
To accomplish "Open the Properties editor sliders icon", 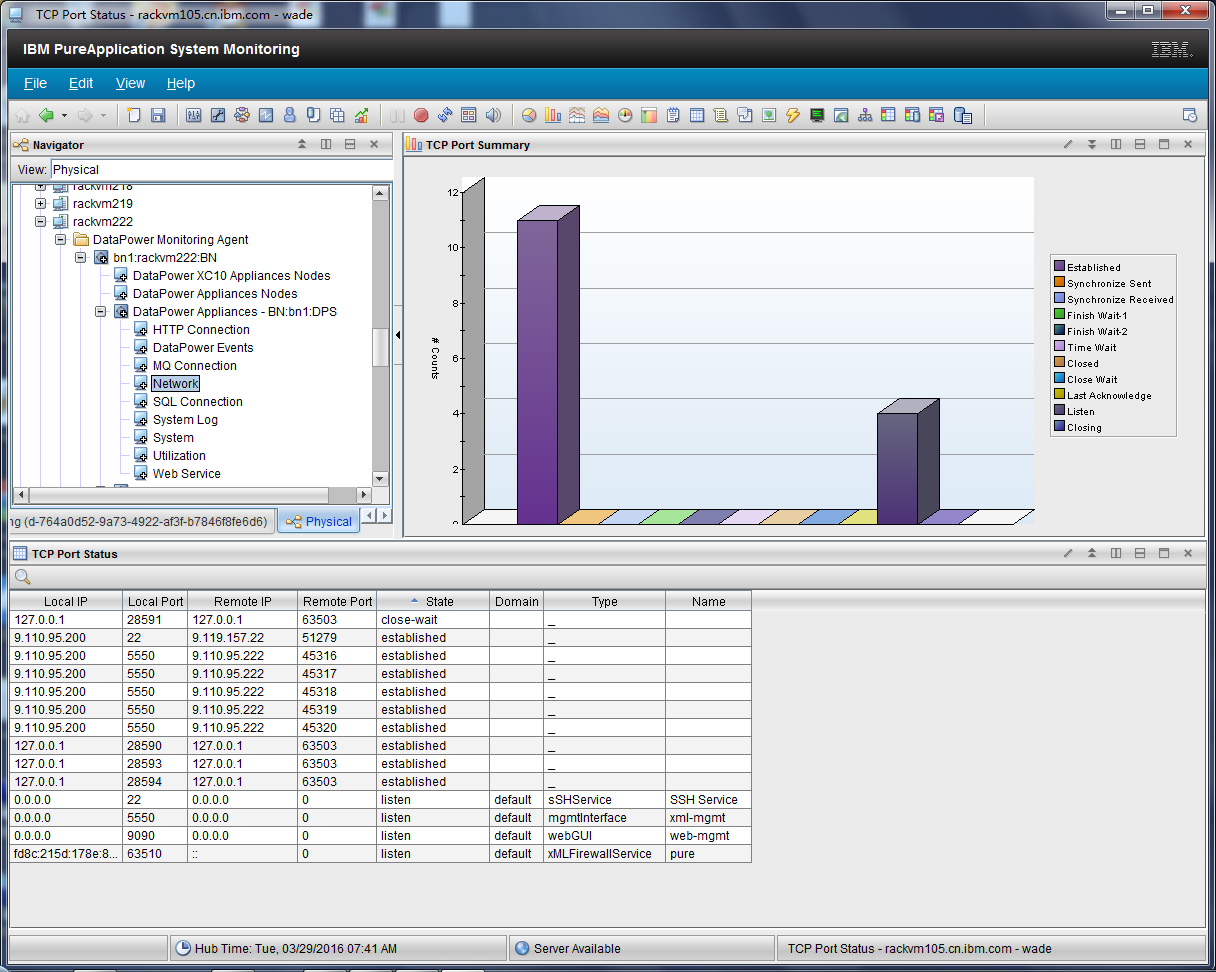I will [193, 115].
